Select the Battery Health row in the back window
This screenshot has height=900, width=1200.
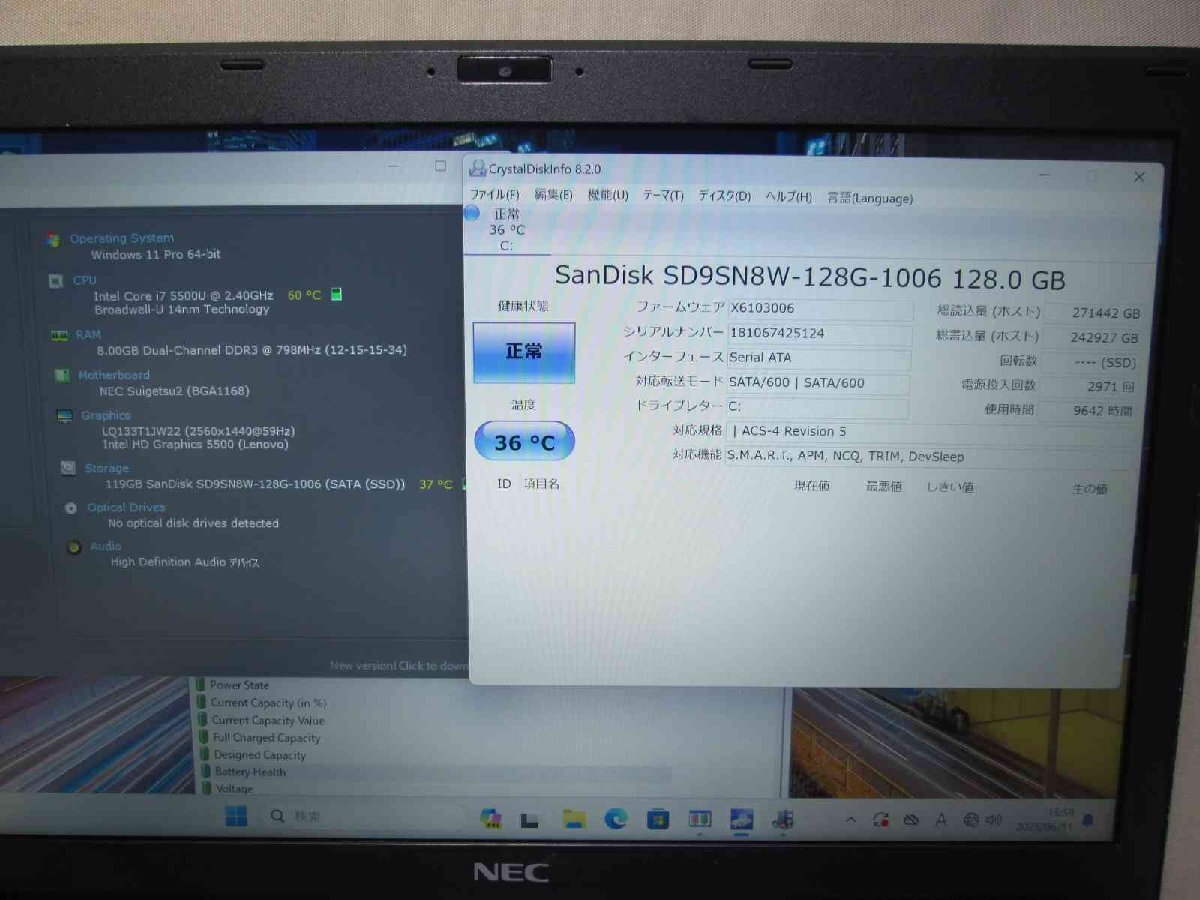tap(250, 772)
